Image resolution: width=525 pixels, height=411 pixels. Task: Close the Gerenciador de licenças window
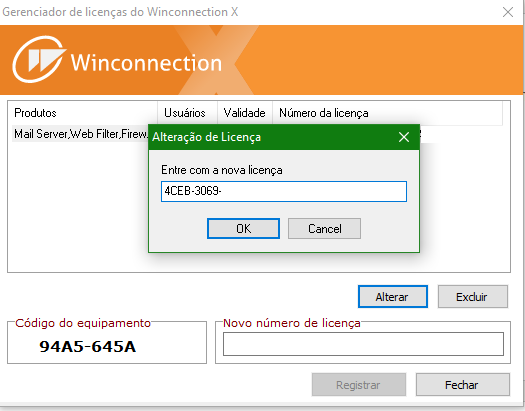[x=508, y=12]
